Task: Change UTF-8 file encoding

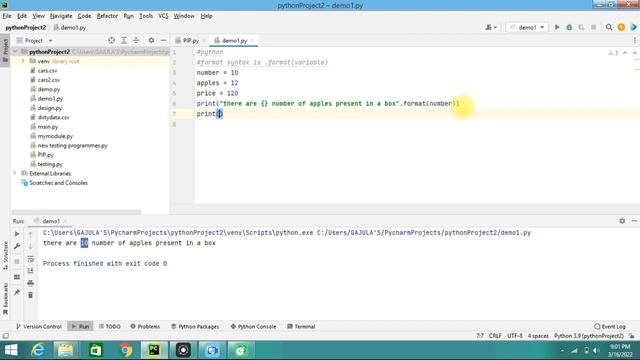Action: tap(515, 336)
